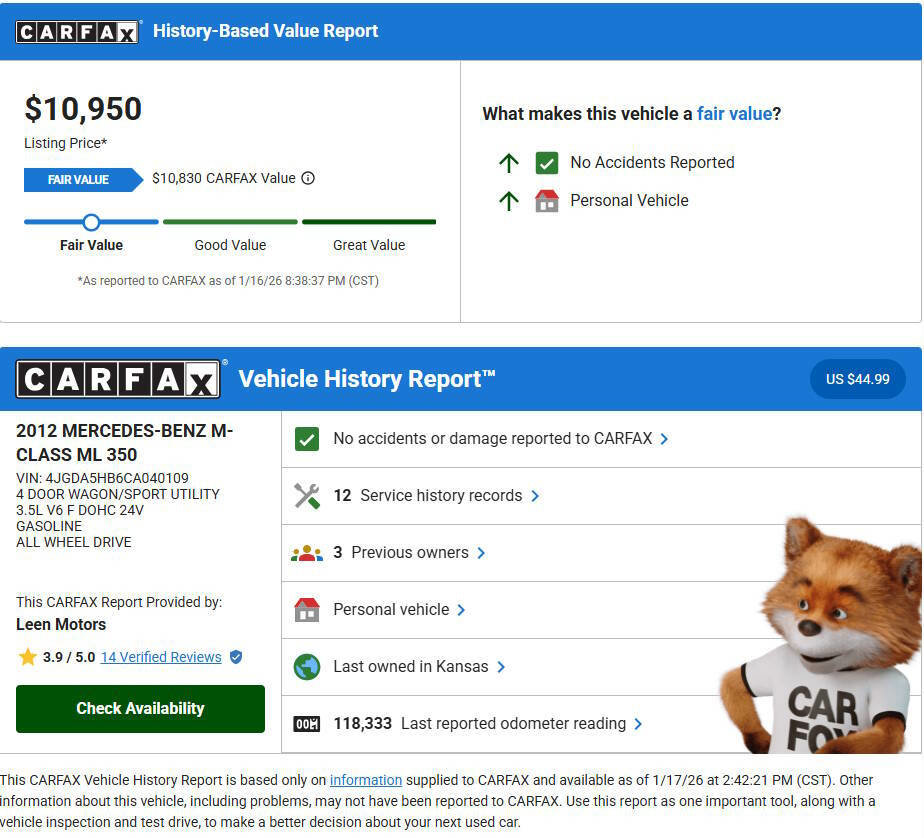Click the US $44.99 price badge
This screenshot has height=838, width=924.
click(857, 379)
